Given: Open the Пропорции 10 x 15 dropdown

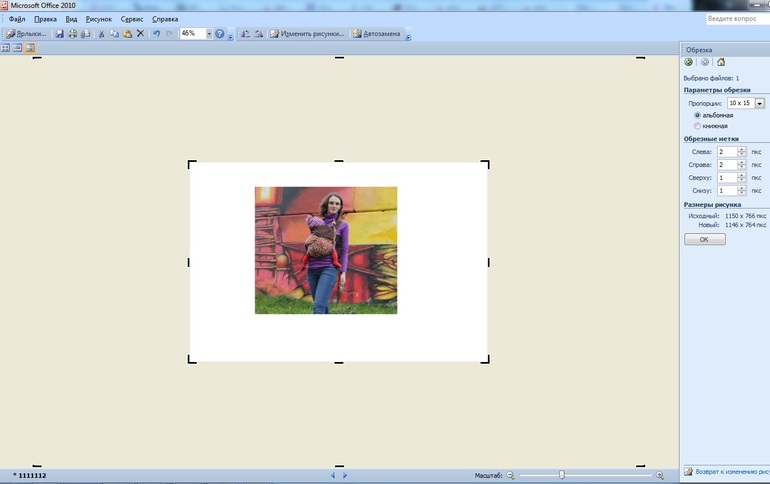Looking at the screenshot, I should coord(760,103).
